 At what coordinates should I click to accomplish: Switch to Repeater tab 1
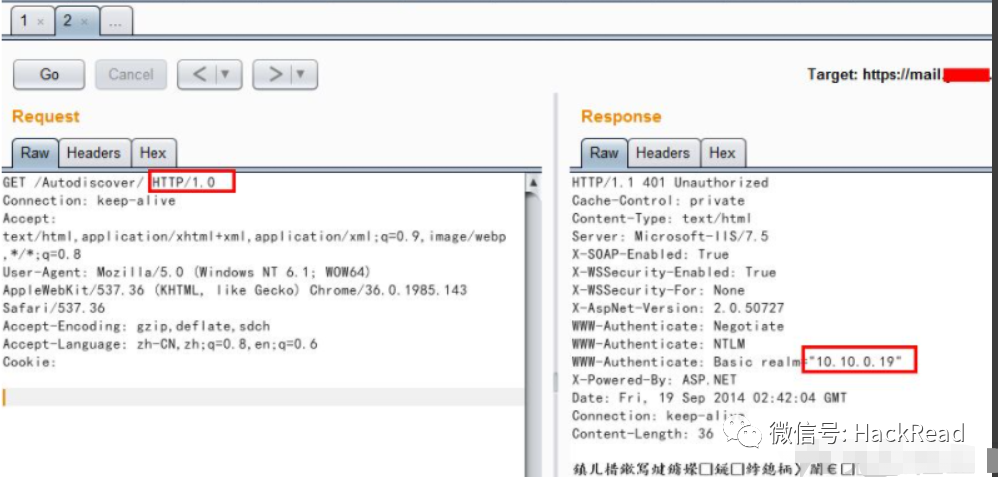[x=24, y=21]
